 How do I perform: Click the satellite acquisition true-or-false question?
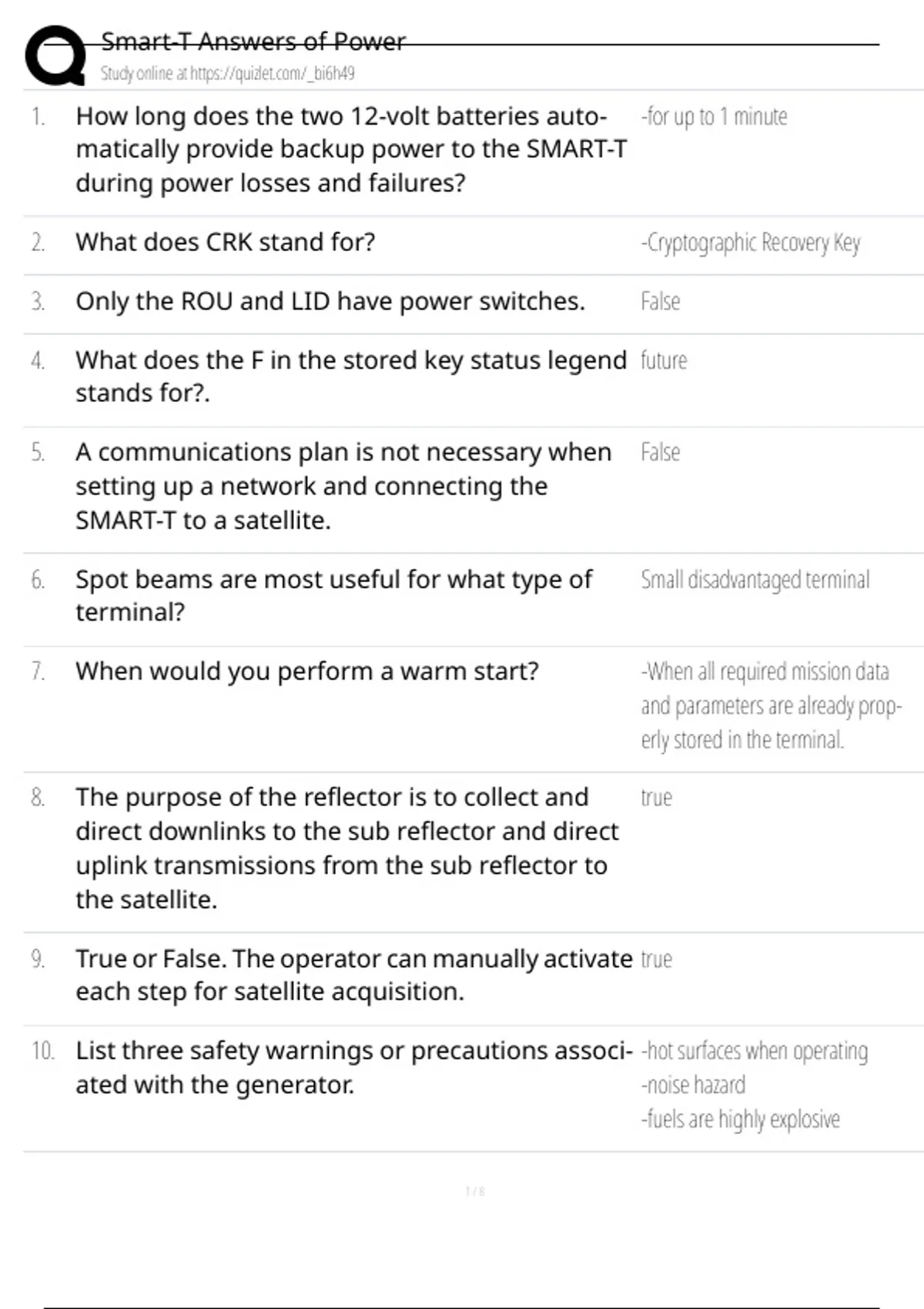tap(353, 975)
